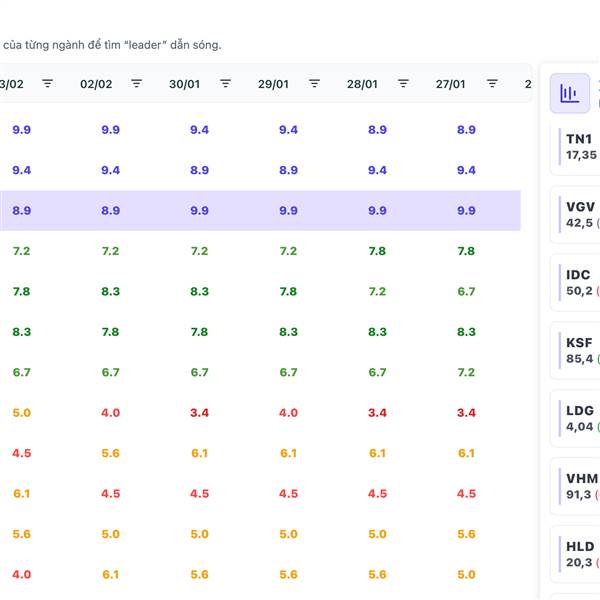
Task: Click the 27/01 column header label
Action: click(451, 84)
